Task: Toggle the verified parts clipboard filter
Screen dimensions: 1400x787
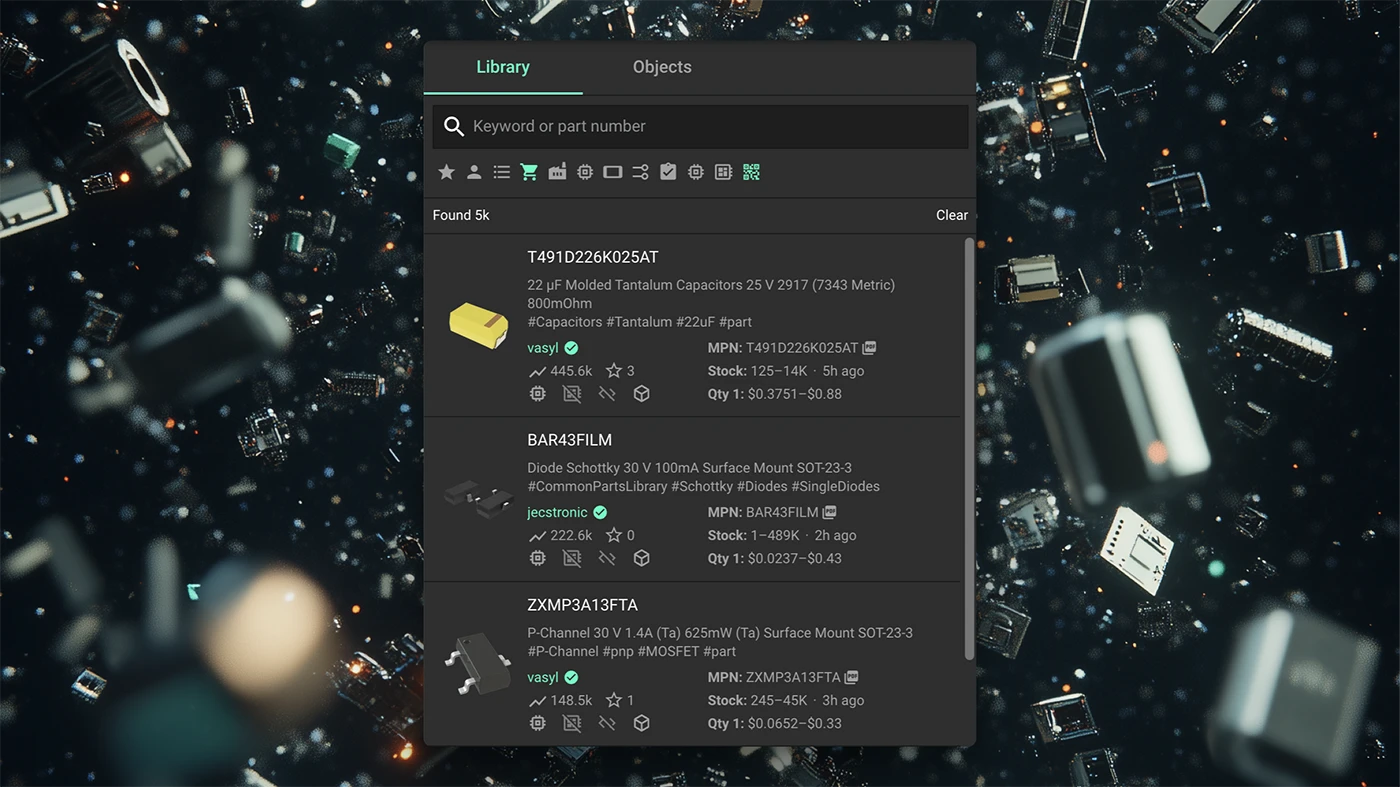Action: 668,171
